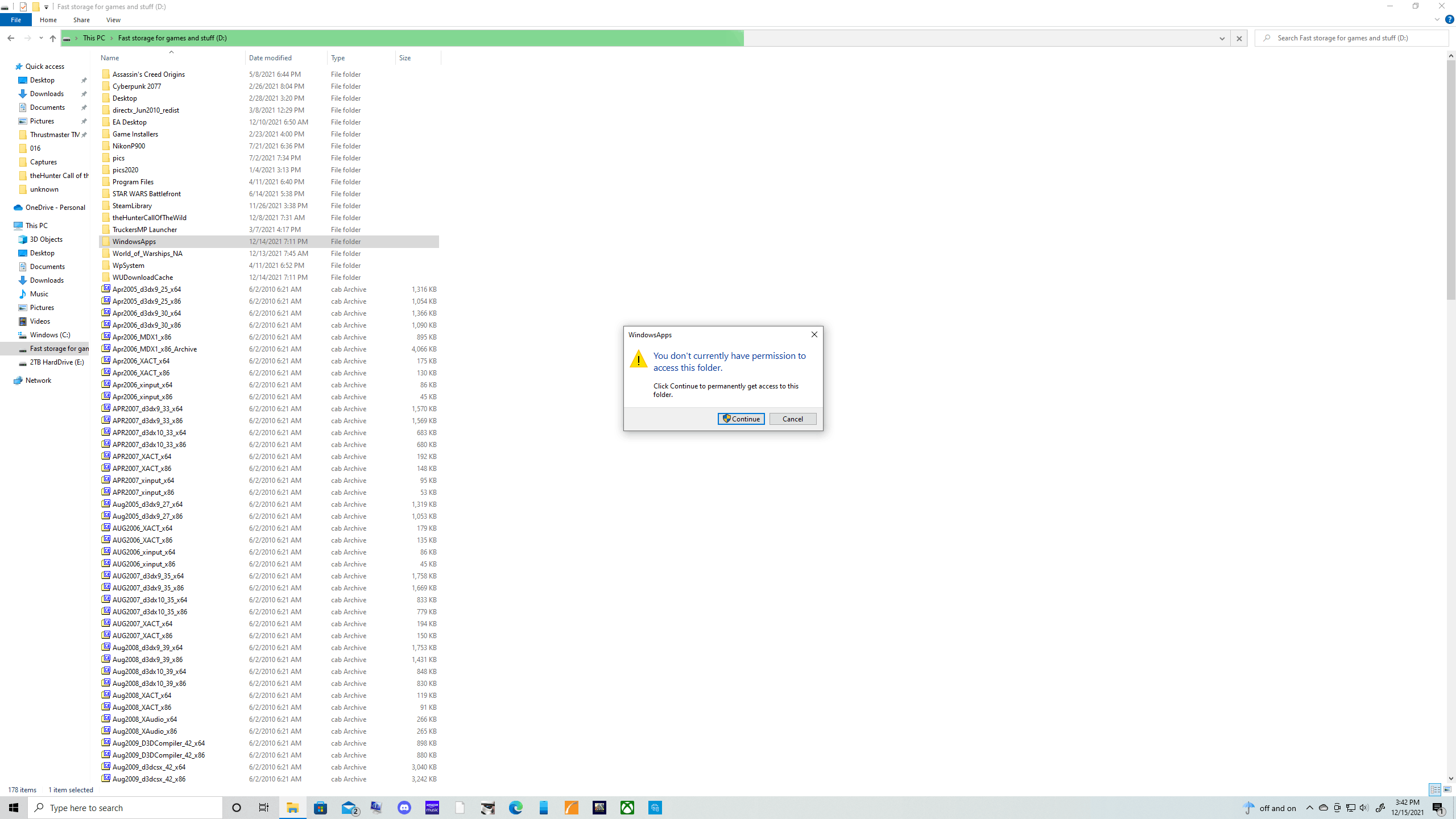Open volume control in system tray

[1364, 808]
